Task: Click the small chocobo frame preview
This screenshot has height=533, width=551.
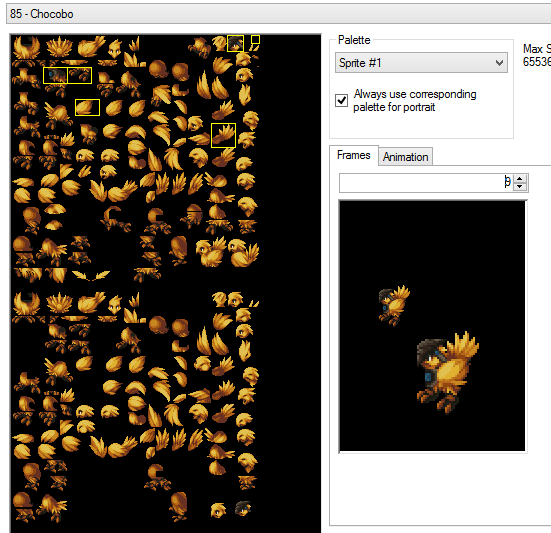Action: coord(394,305)
